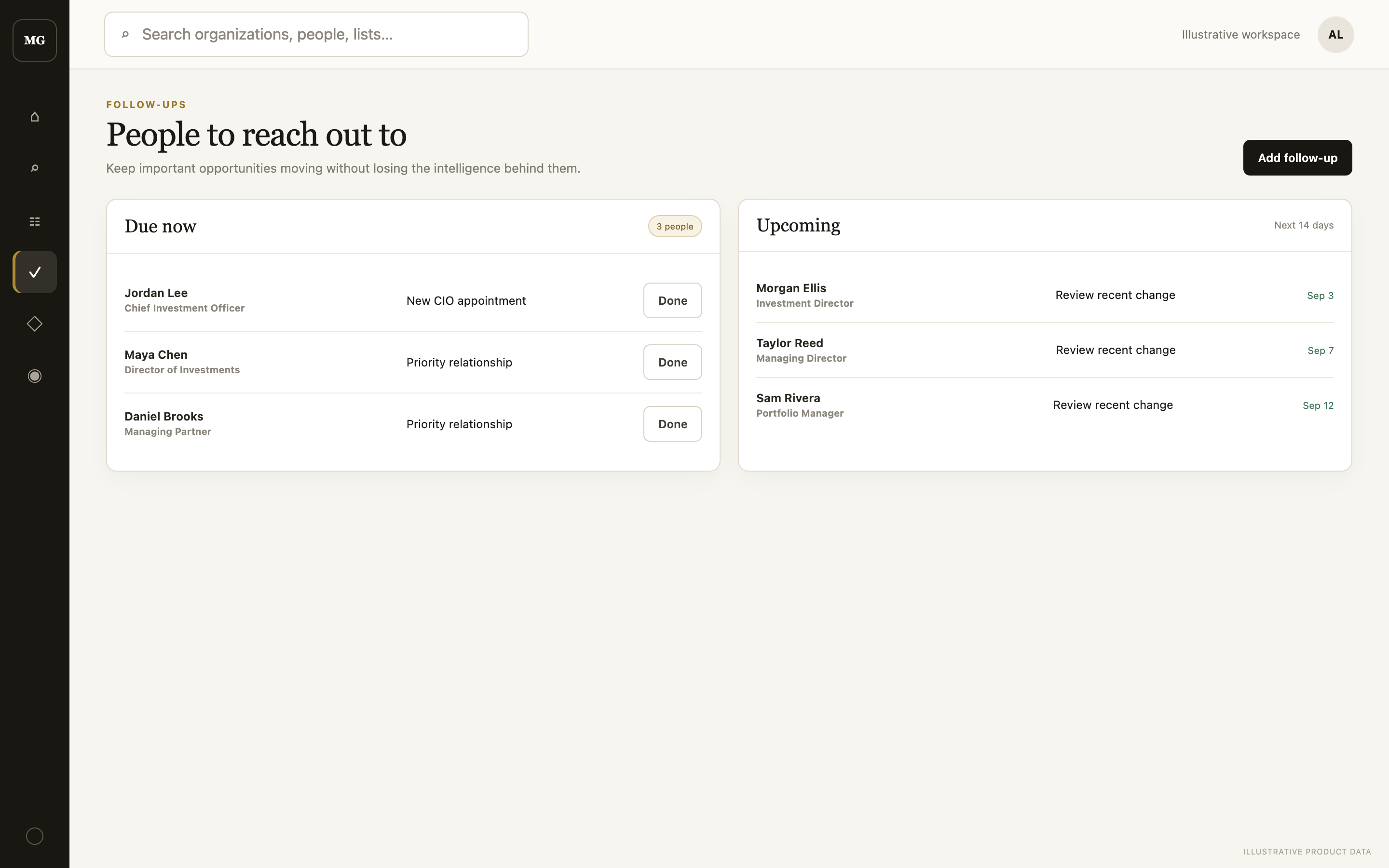Screen dimensions: 1389x868
Task: Open the diamond icon in sidebar
Action: click(x=34, y=324)
